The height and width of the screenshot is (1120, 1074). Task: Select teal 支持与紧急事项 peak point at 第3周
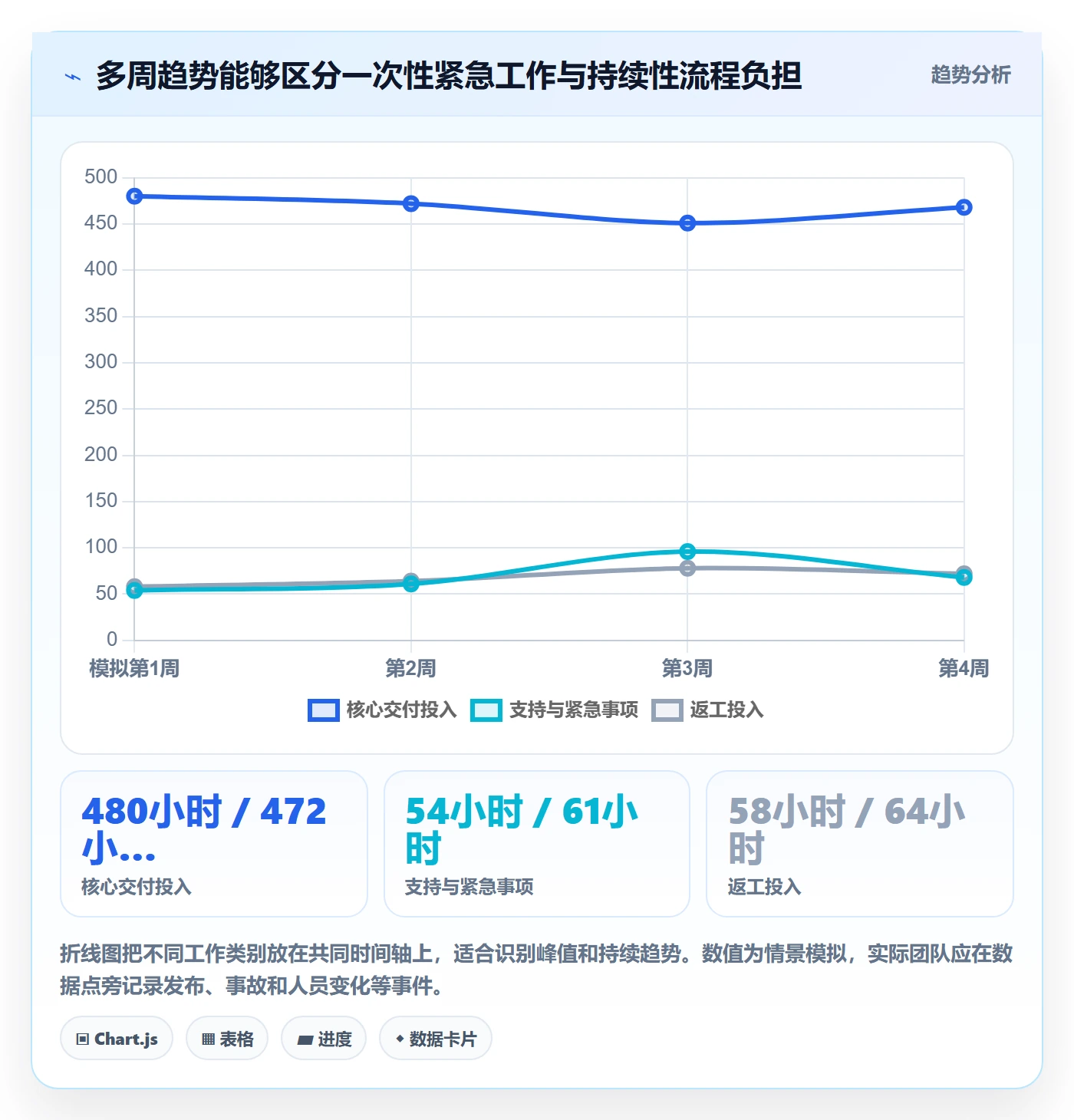click(x=687, y=551)
